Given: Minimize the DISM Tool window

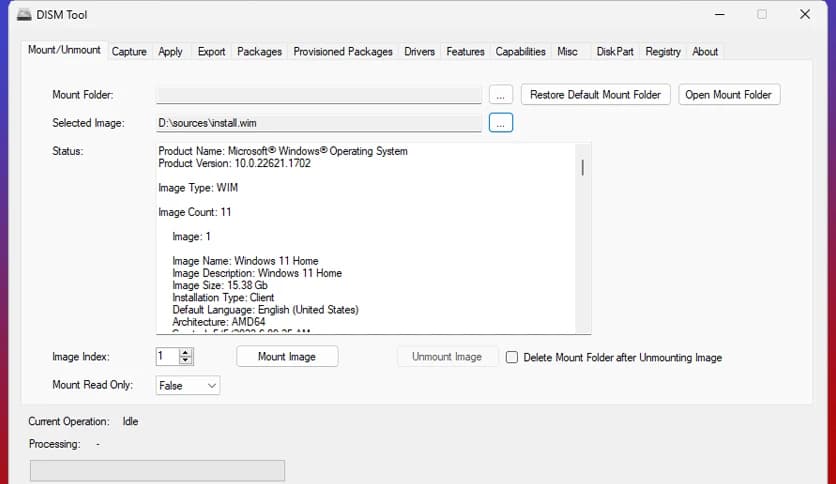Looking at the screenshot, I should point(720,14).
